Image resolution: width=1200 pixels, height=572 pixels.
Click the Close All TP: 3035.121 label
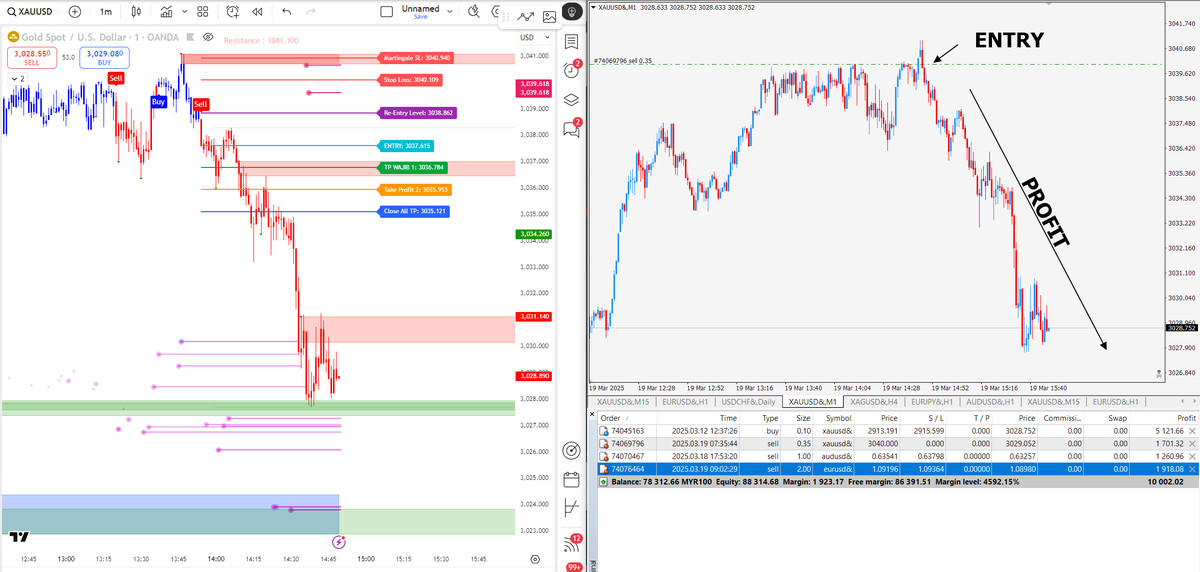(413, 211)
